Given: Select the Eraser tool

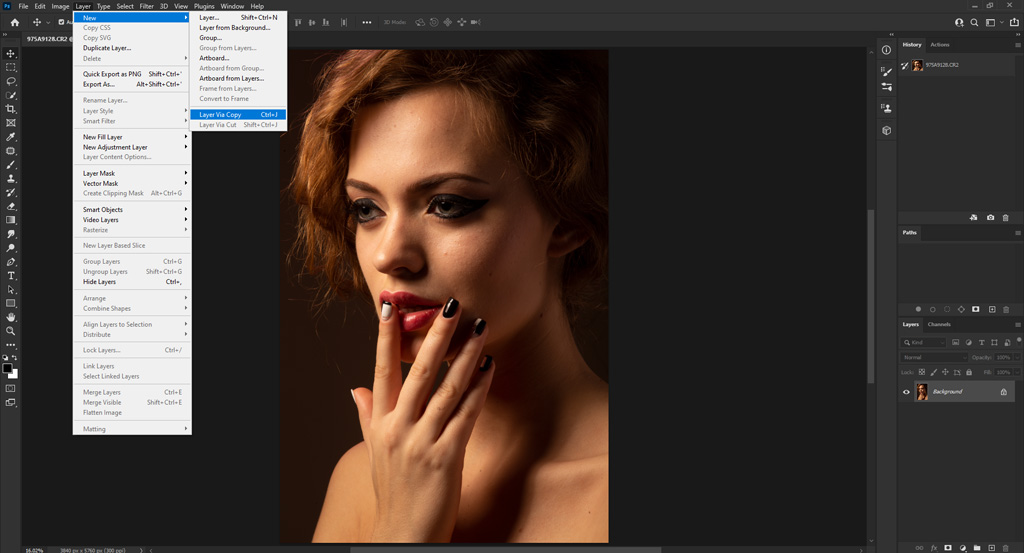Looking at the screenshot, I should coord(10,206).
